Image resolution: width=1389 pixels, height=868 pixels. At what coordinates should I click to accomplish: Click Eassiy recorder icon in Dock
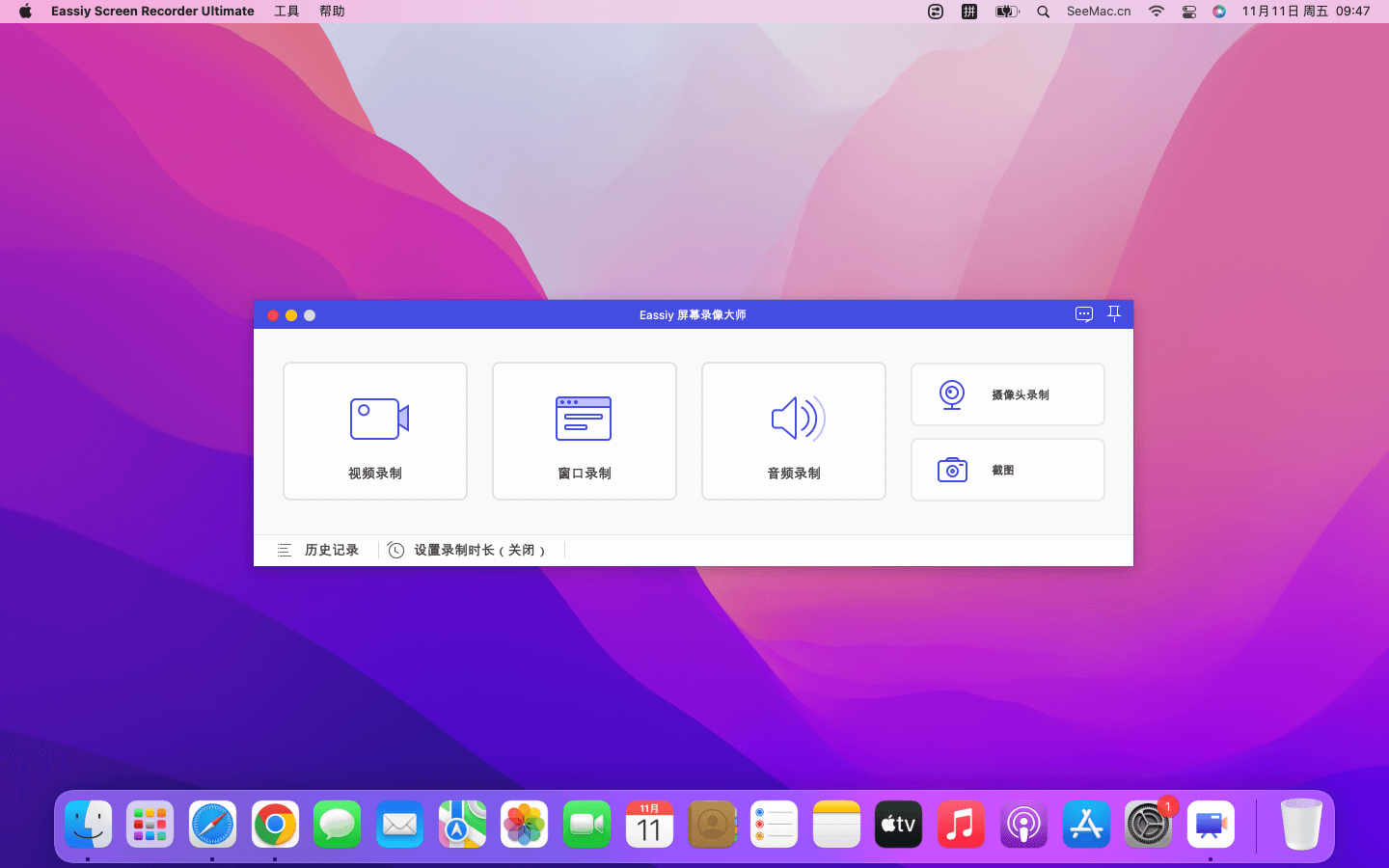point(1211,825)
